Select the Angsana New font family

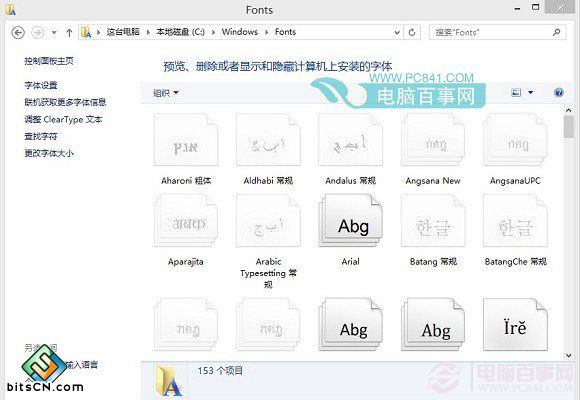pos(433,149)
